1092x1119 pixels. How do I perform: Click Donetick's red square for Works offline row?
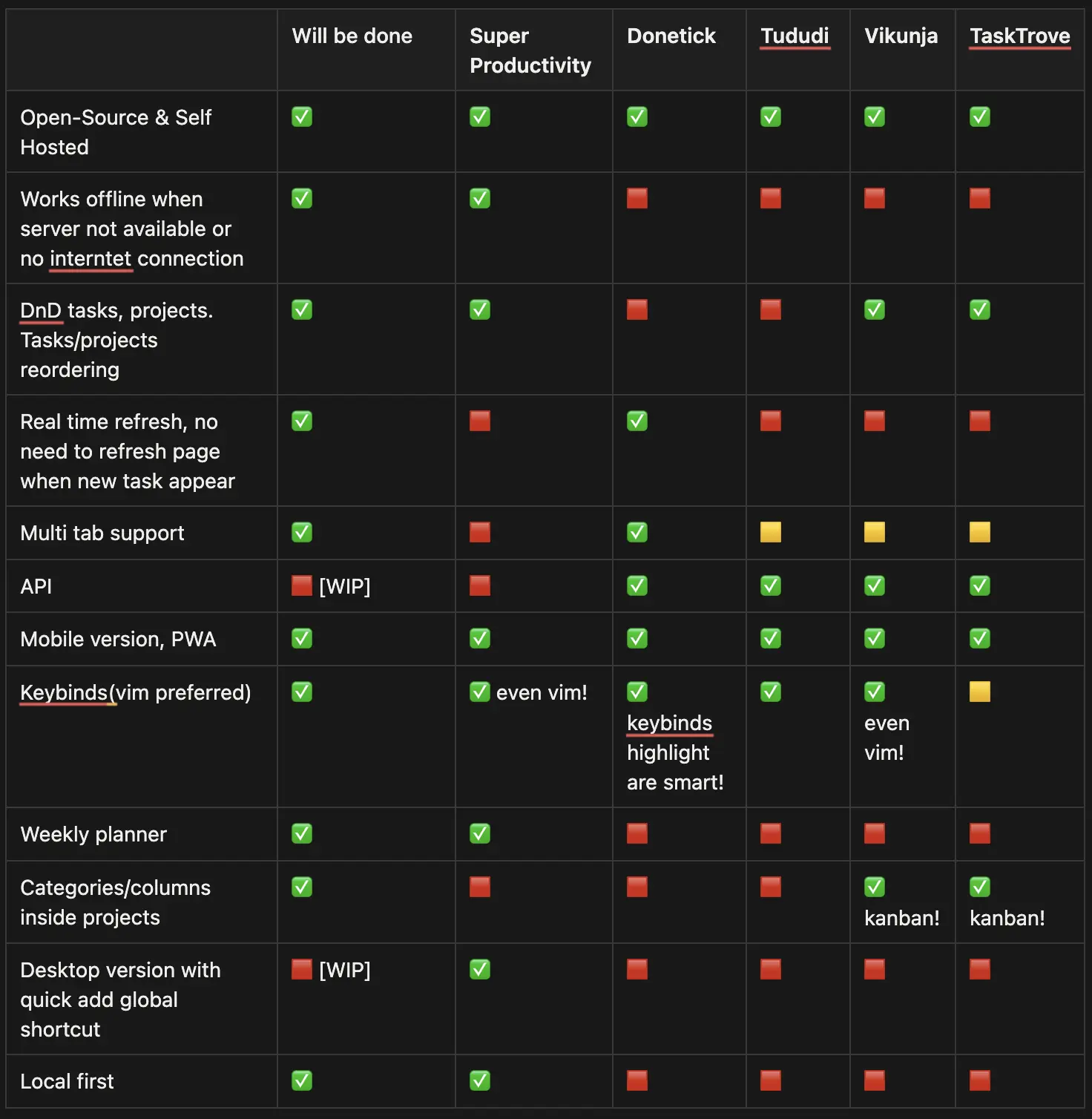pos(637,198)
